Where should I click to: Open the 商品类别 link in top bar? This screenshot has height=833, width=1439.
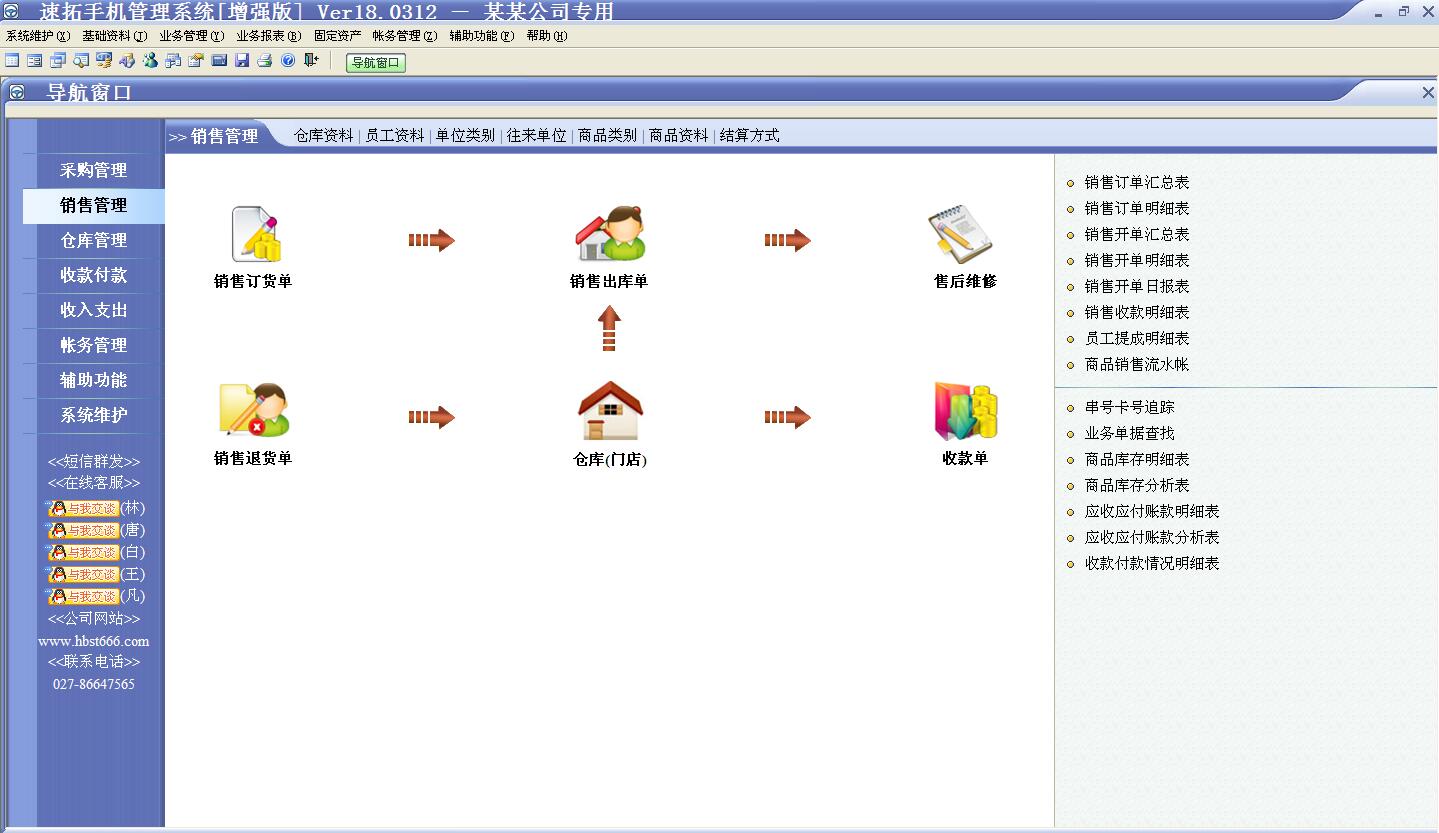(x=608, y=135)
